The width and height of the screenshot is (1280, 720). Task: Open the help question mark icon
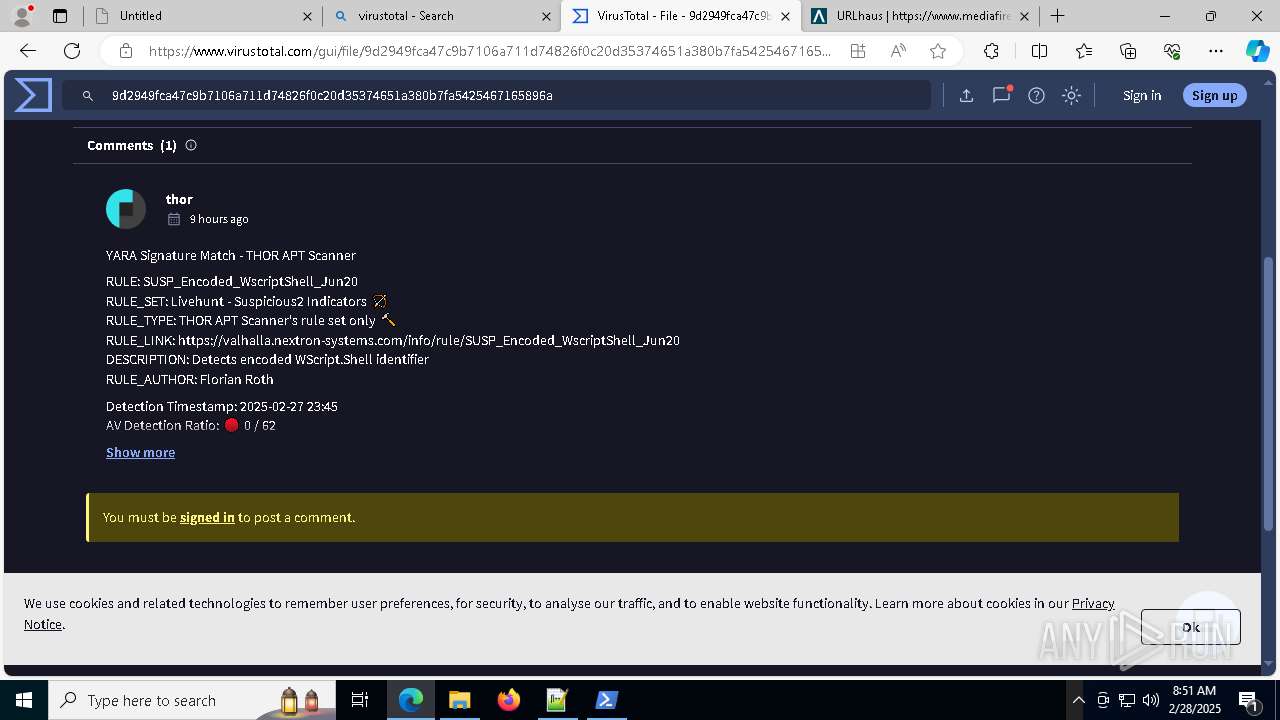[x=1036, y=95]
